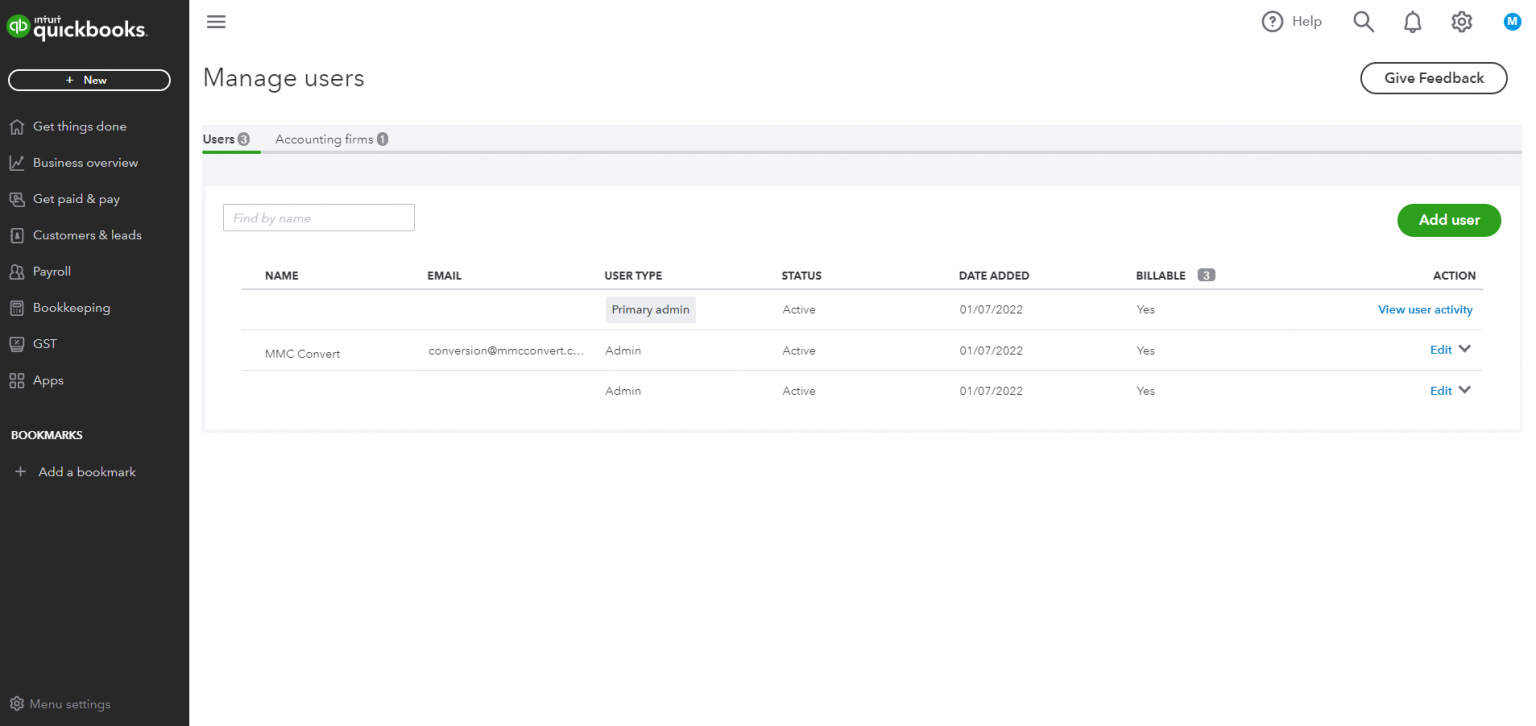Open View user activity for the Primary admin

tap(1425, 309)
